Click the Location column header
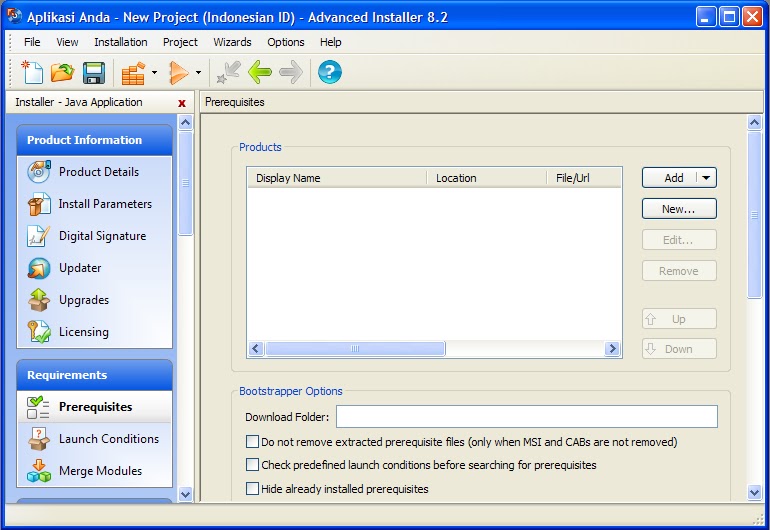Image resolution: width=770 pixels, height=530 pixels. [x=487, y=178]
